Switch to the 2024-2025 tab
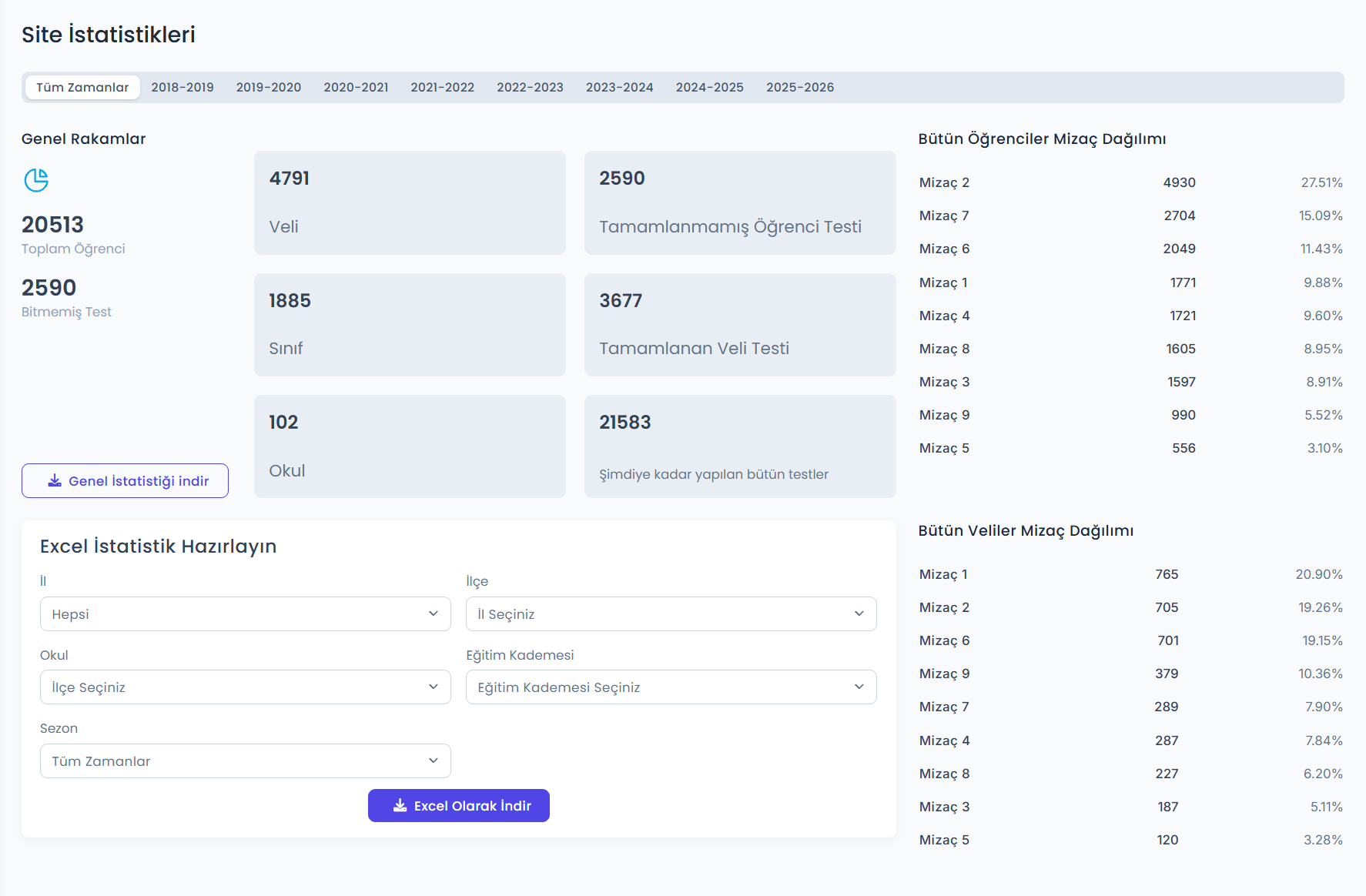This screenshot has height=896, width=1366. [710, 87]
